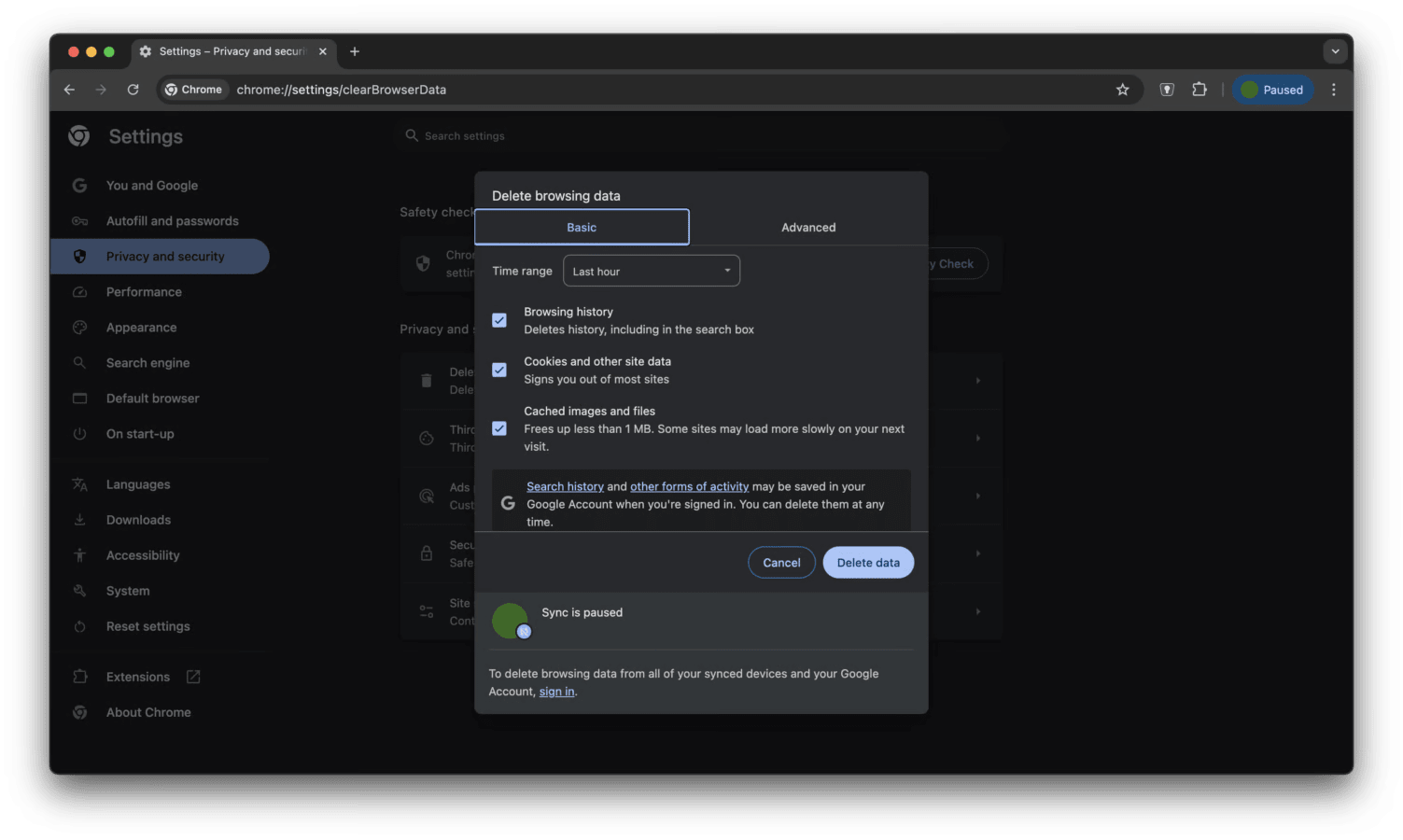Open the other forms of activity link

[689, 486]
